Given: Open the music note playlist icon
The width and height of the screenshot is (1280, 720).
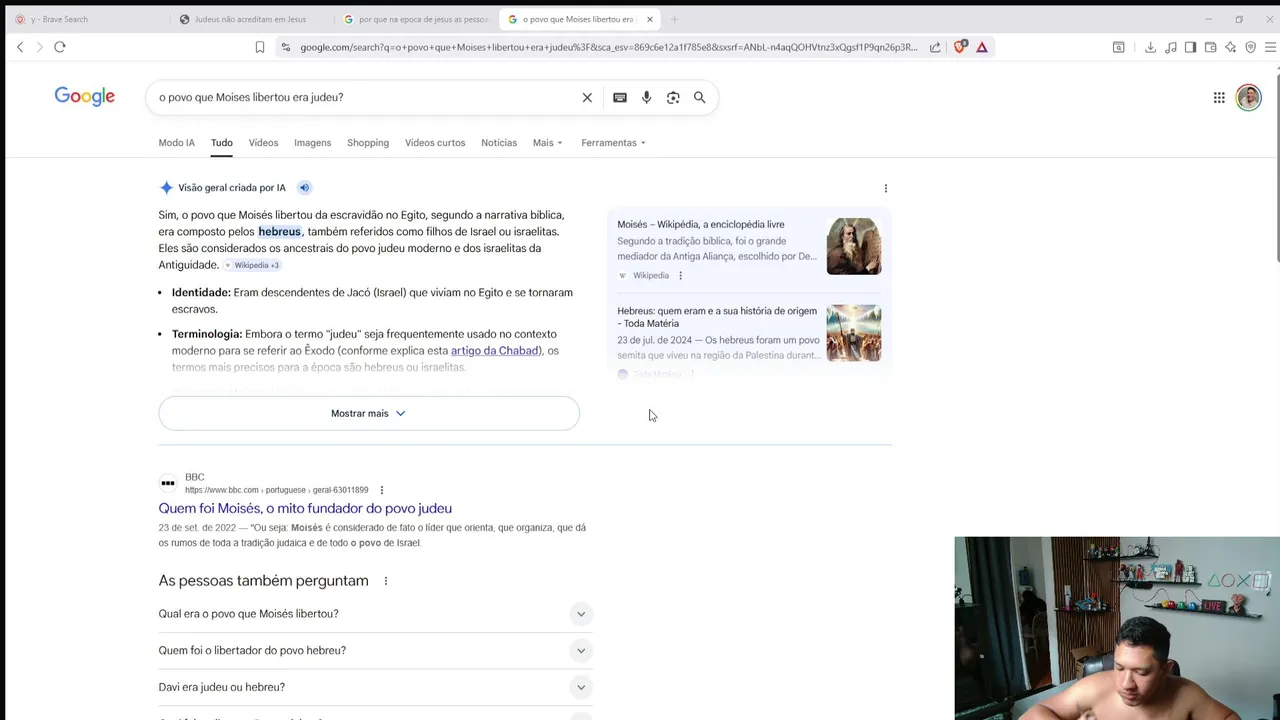Looking at the screenshot, I should tap(1171, 47).
